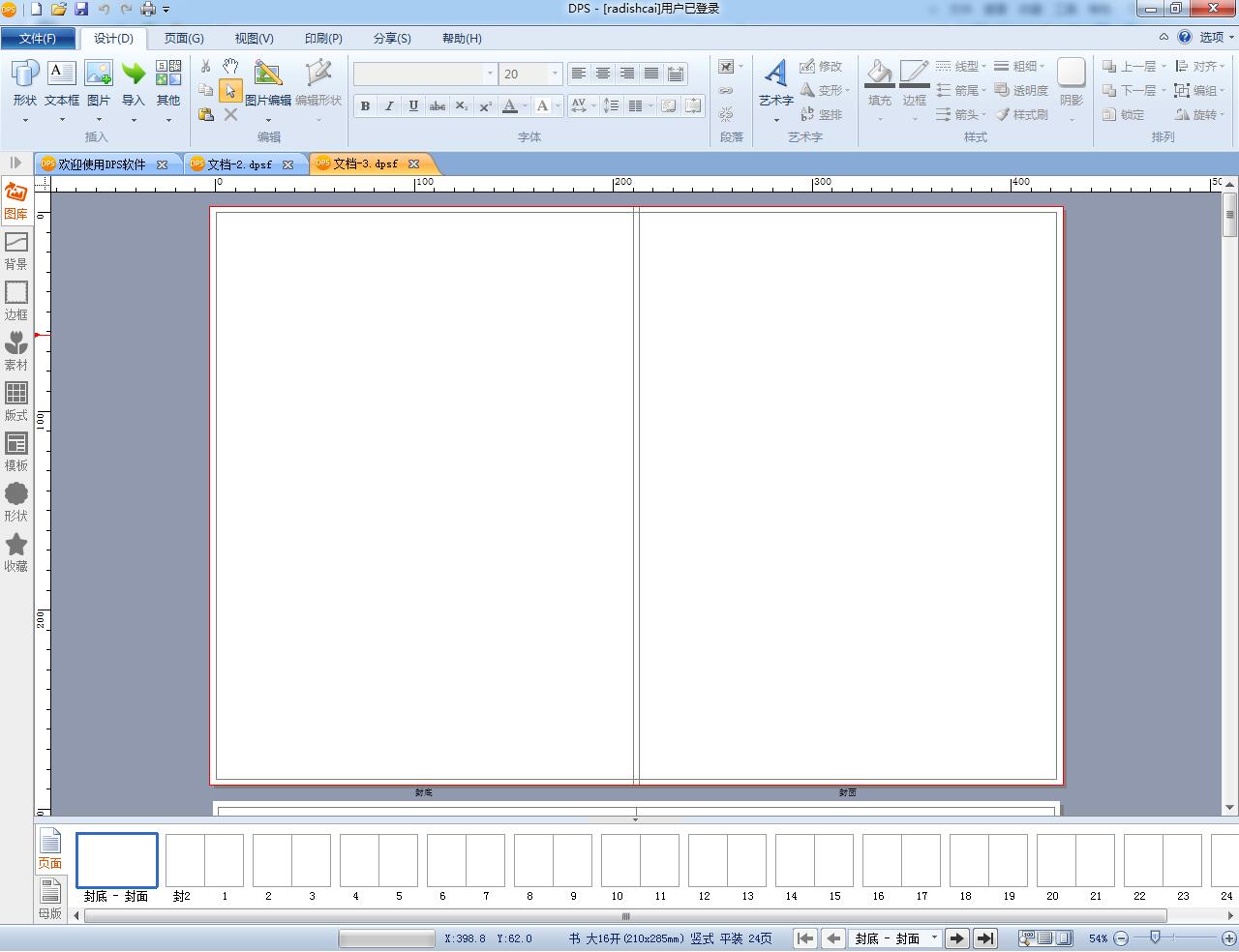This screenshot has width=1239, height=952.
Task: Switch to the 页面(G) ribbon tab
Action: point(184,38)
